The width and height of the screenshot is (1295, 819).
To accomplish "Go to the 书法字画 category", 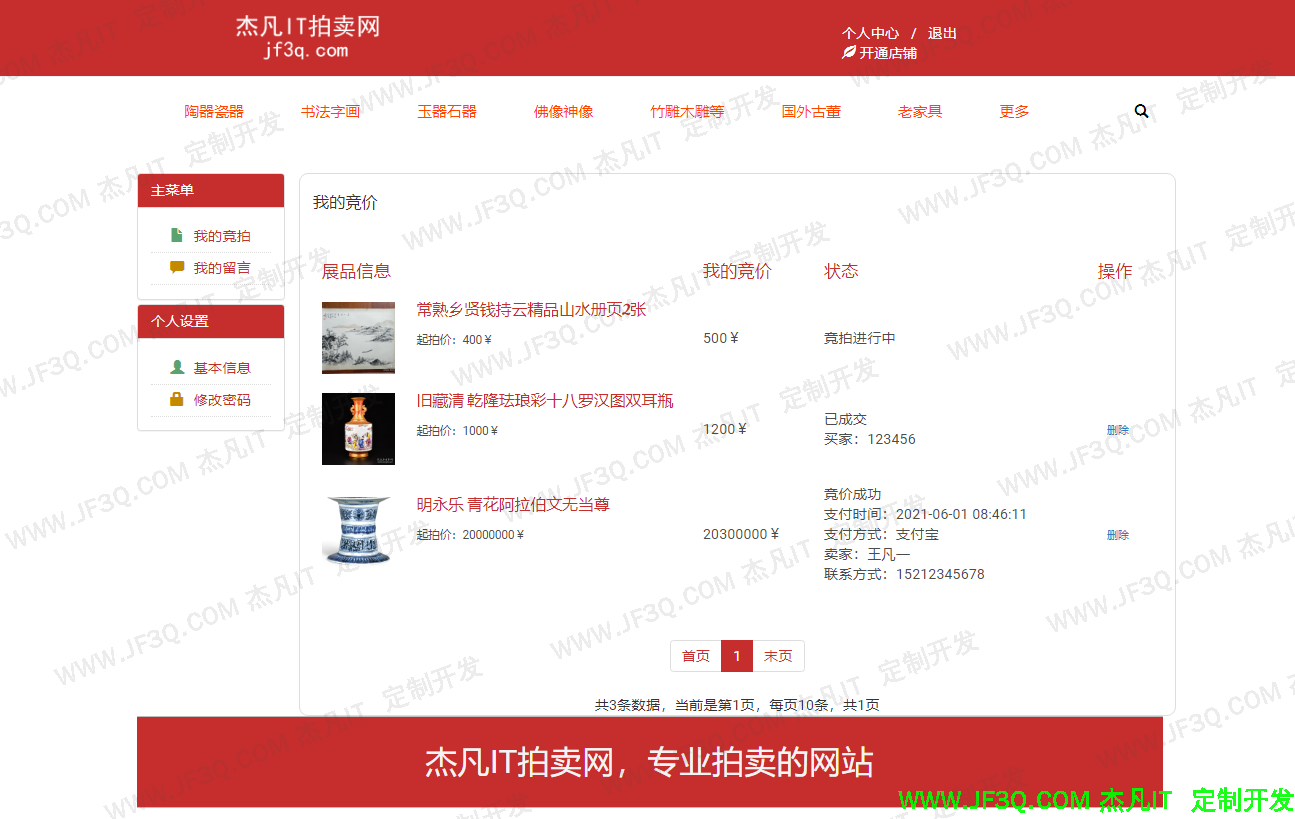I will coord(330,112).
